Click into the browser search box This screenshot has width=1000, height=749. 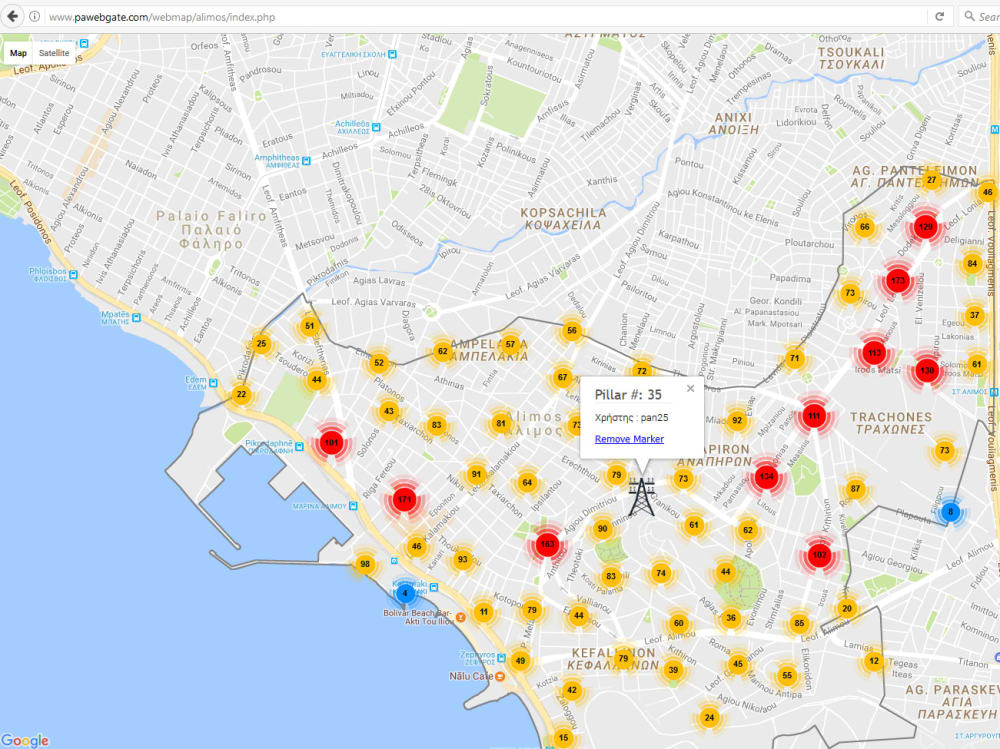click(980, 17)
